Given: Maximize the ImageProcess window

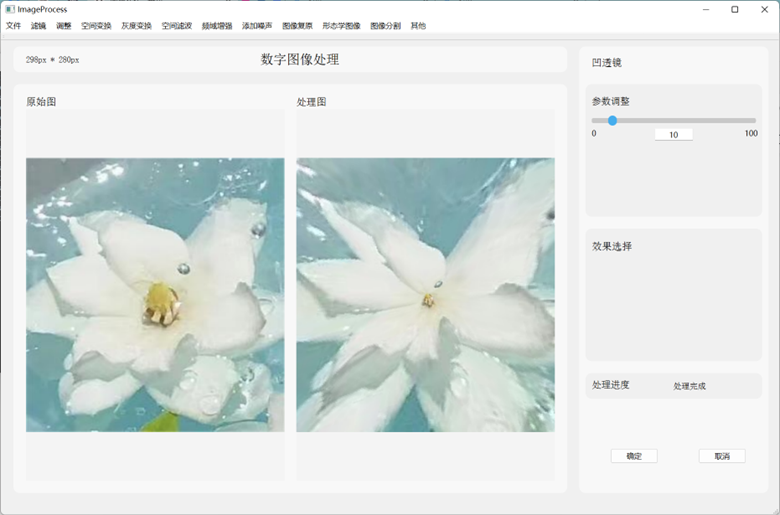Looking at the screenshot, I should point(734,9).
